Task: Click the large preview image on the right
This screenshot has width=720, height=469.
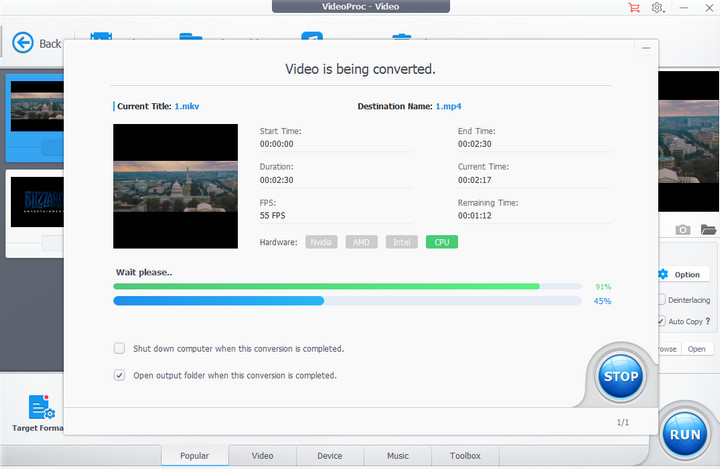Action: (689, 141)
